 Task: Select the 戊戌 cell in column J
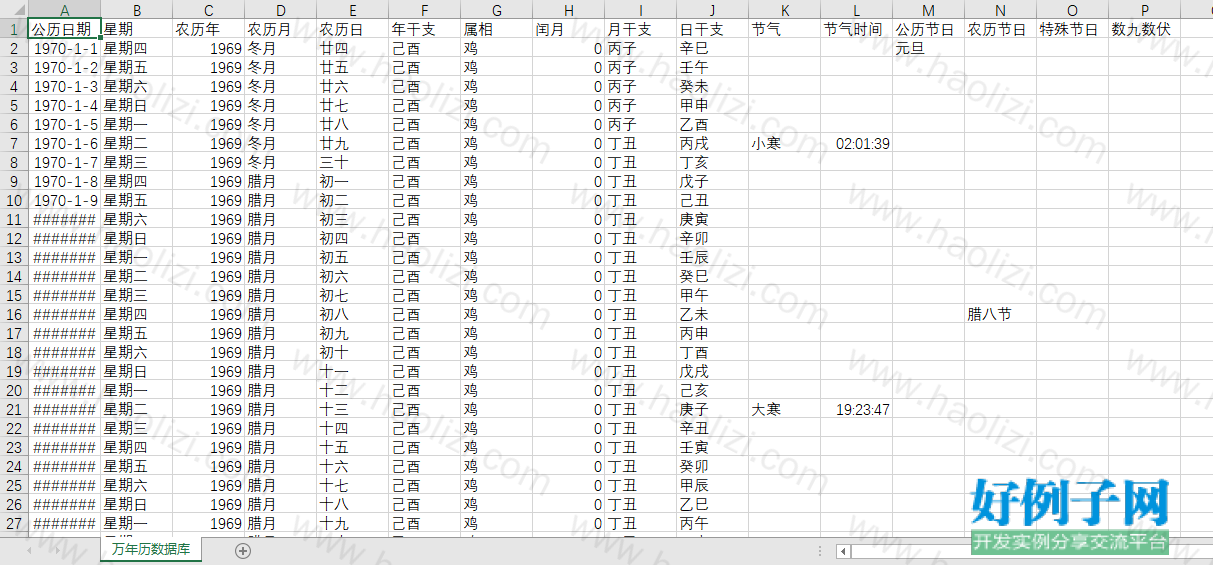click(x=713, y=371)
